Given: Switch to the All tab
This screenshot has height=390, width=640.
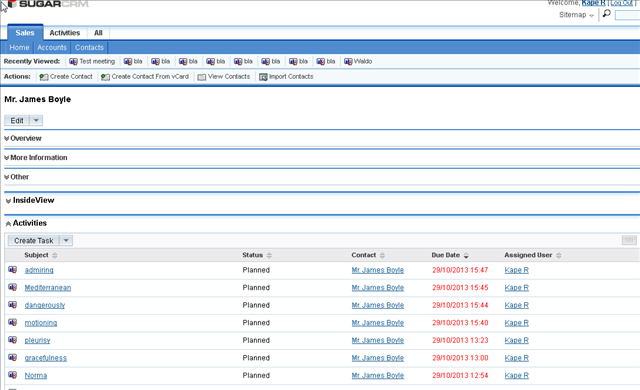Looking at the screenshot, I should pos(98,33).
